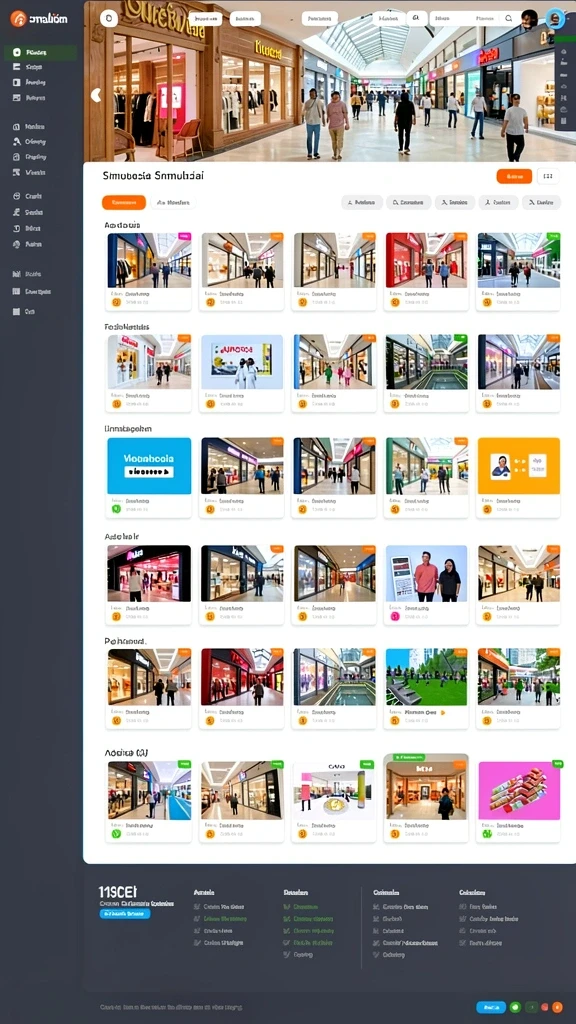Show previous banner slide with left arrow

click(x=96, y=95)
